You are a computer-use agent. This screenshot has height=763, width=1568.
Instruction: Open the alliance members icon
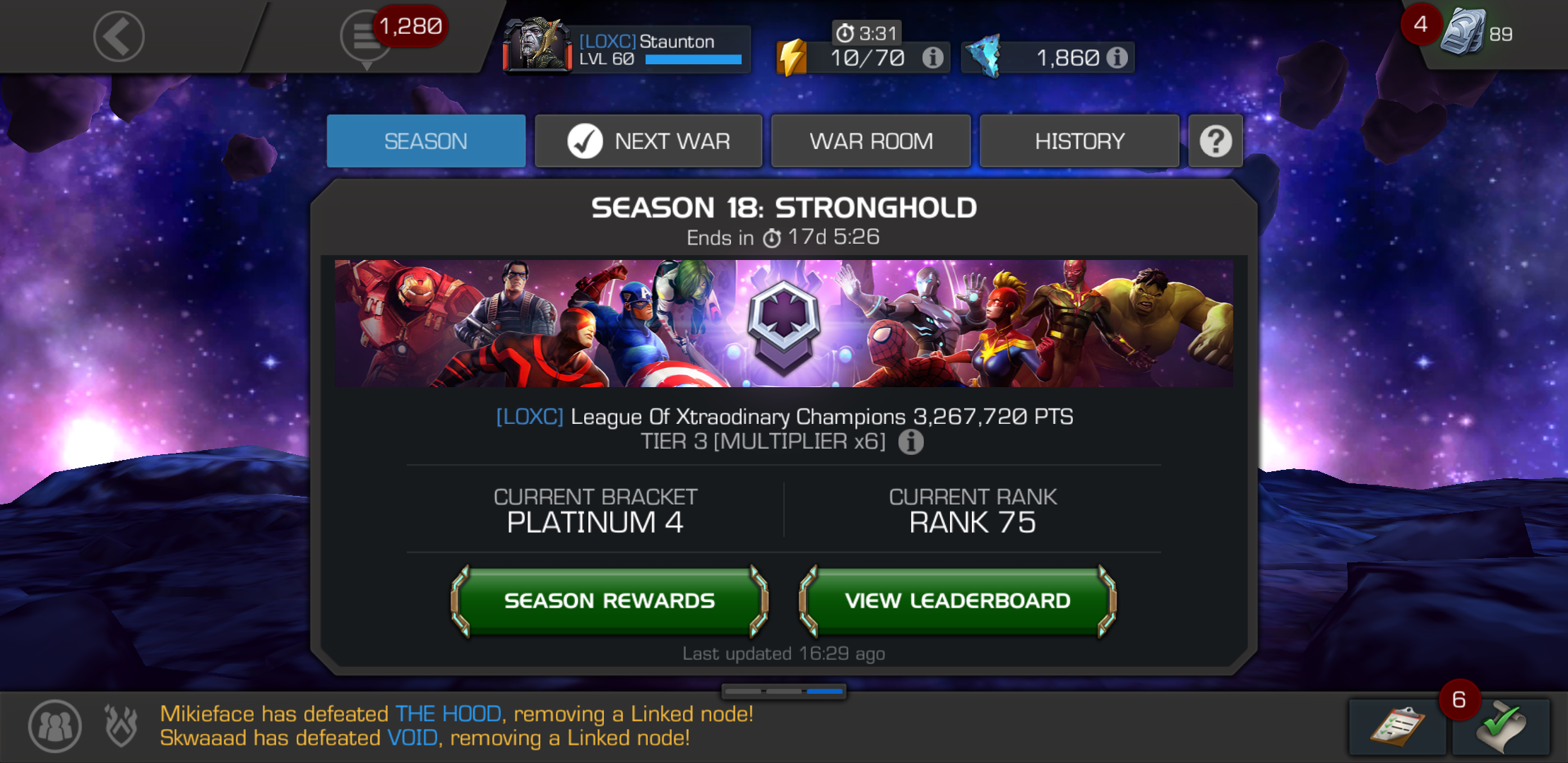(55, 726)
